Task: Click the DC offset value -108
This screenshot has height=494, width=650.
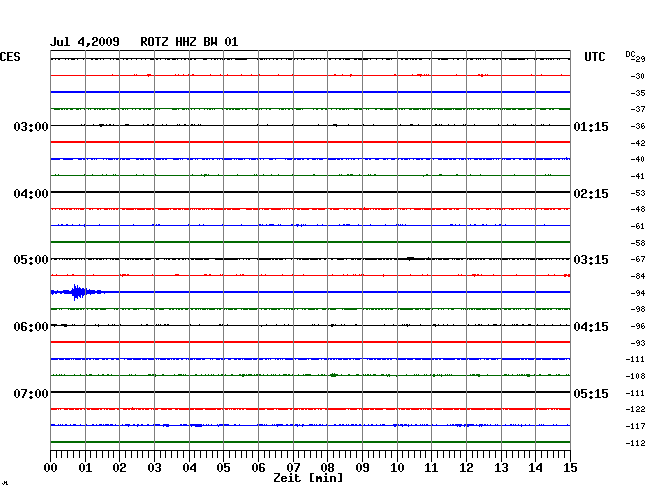Action: pyautogui.click(x=635, y=376)
